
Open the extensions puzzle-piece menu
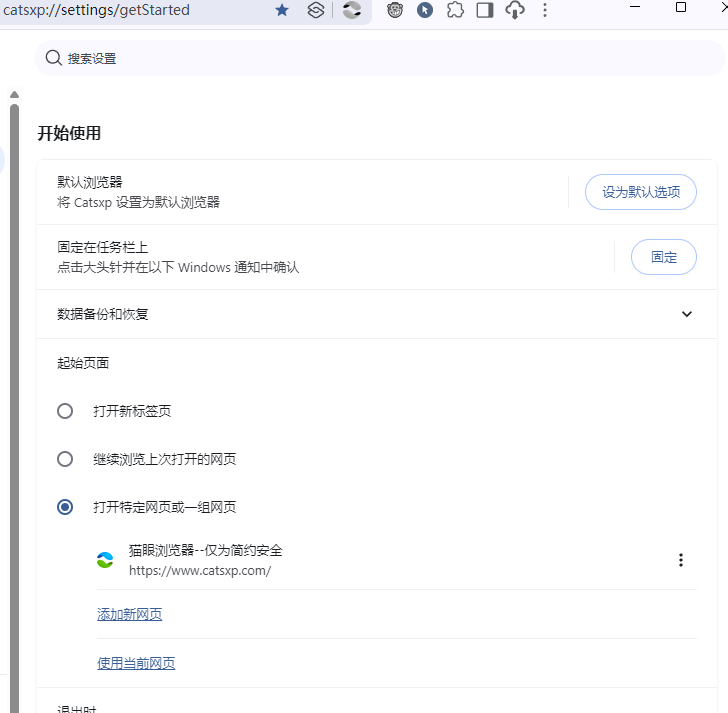[x=455, y=10]
